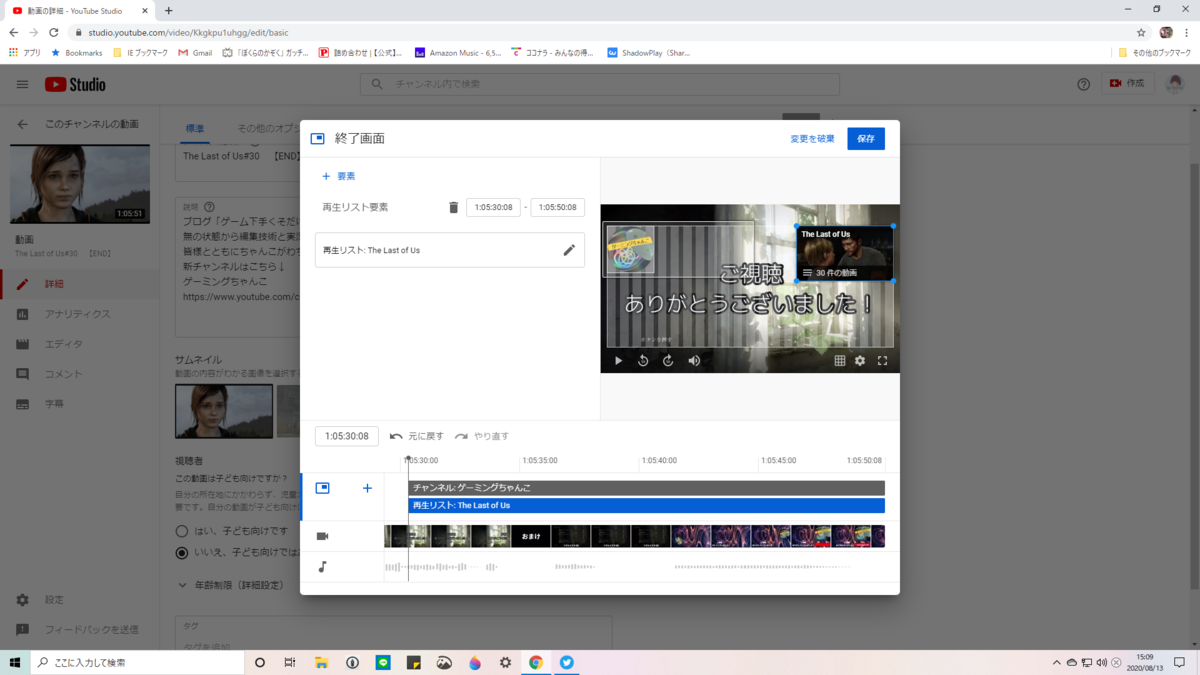Click 変更を破棄 to discard changes
1200x675 pixels.
click(812, 139)
